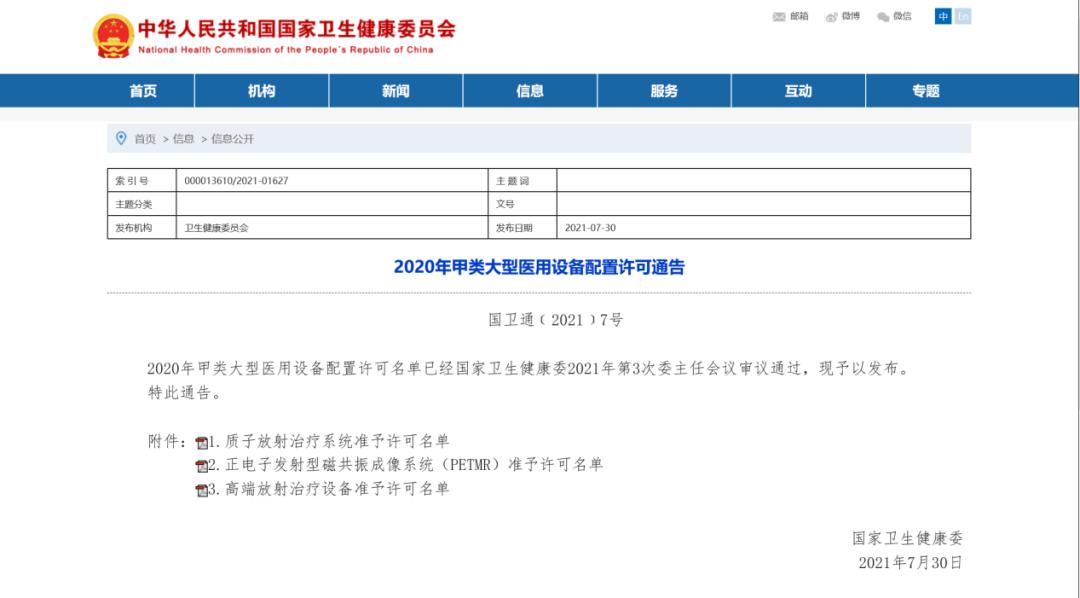Open the 服务 navigation menu
The image size is (1080, 598).
click(664, 90)
